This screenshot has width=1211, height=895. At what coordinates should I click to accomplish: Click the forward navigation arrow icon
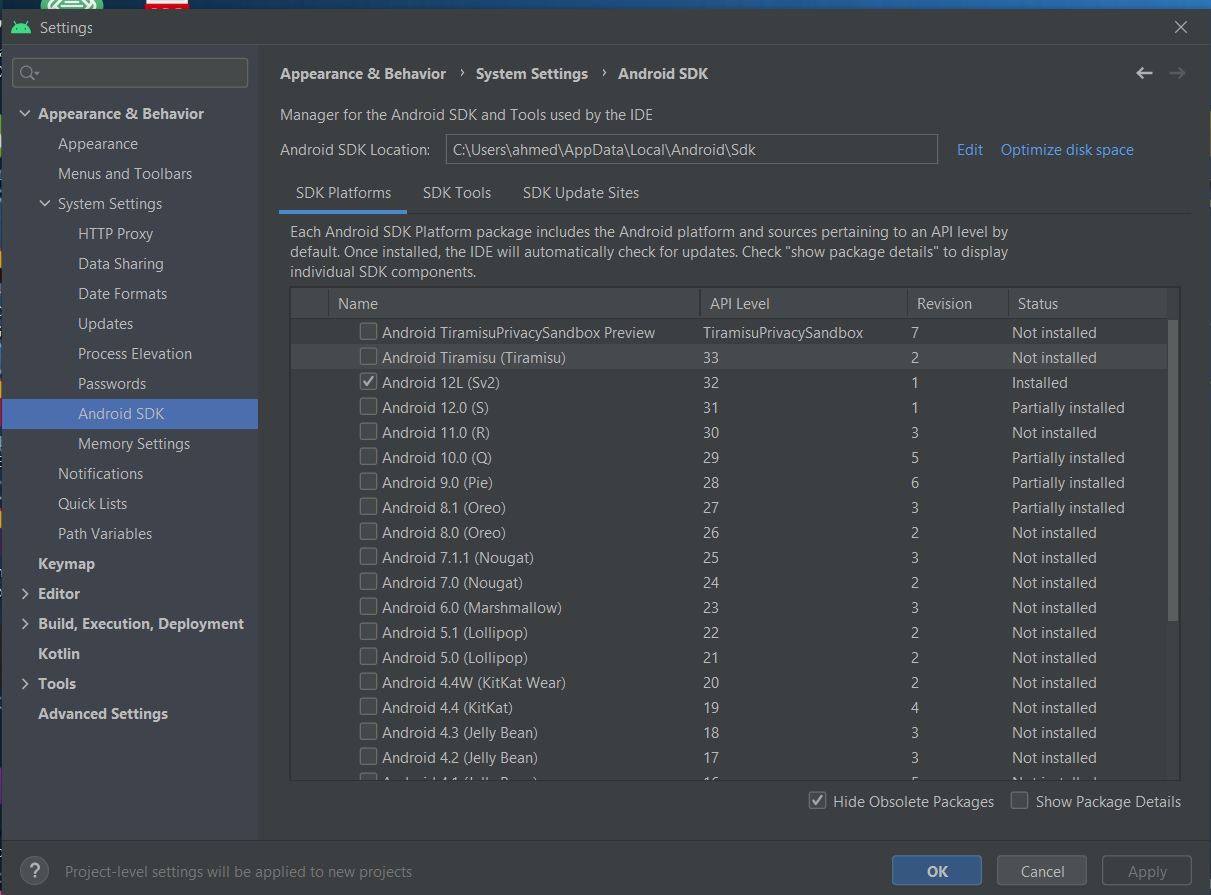coord(1177,73)
